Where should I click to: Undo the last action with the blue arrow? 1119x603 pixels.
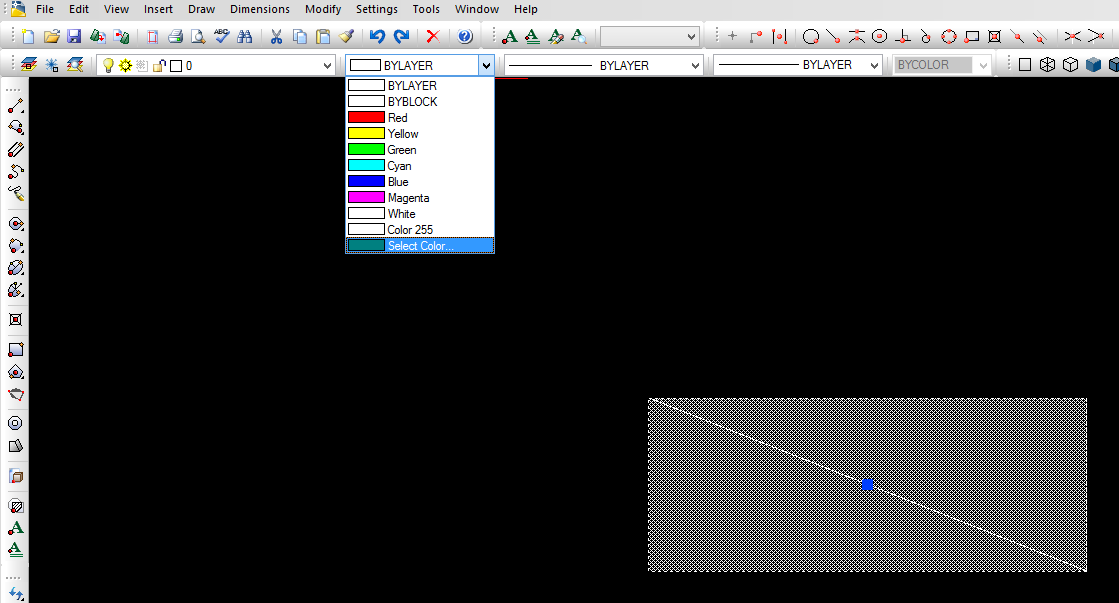coord(378,36)
